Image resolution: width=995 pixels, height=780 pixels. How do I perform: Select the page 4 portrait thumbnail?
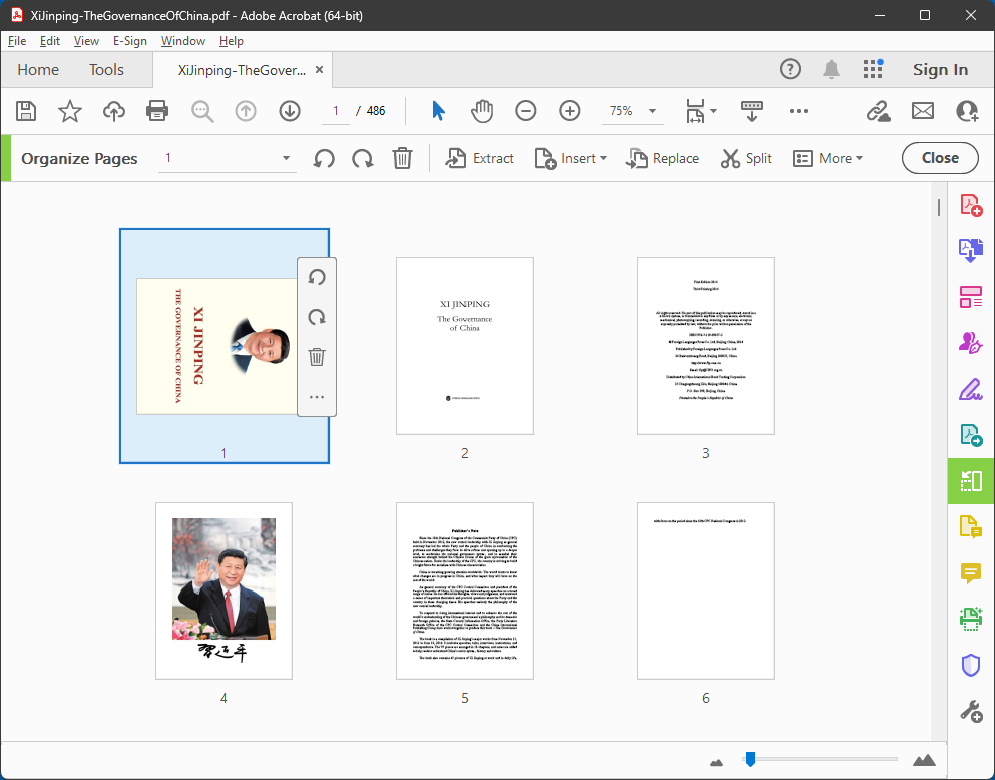224,591
